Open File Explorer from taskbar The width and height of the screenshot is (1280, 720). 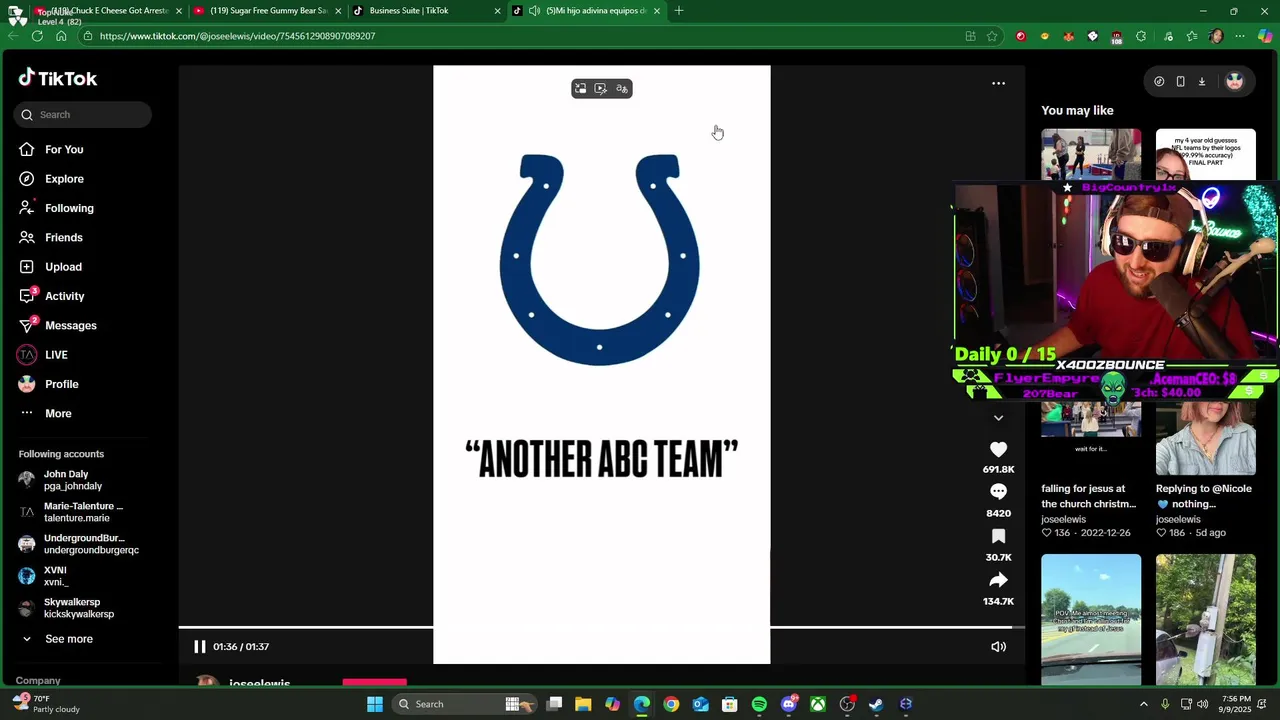pos(583,704)
